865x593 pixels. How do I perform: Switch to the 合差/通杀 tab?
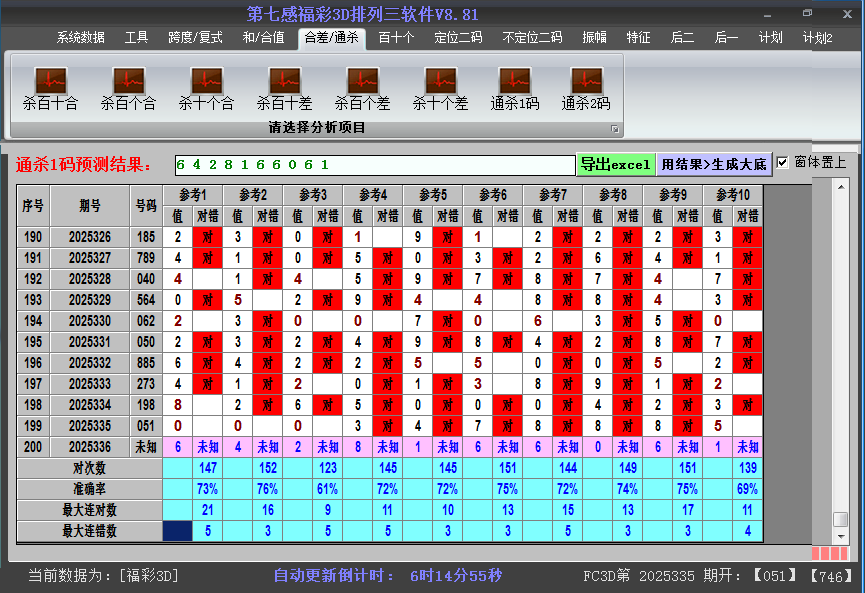tap(331, 38)
